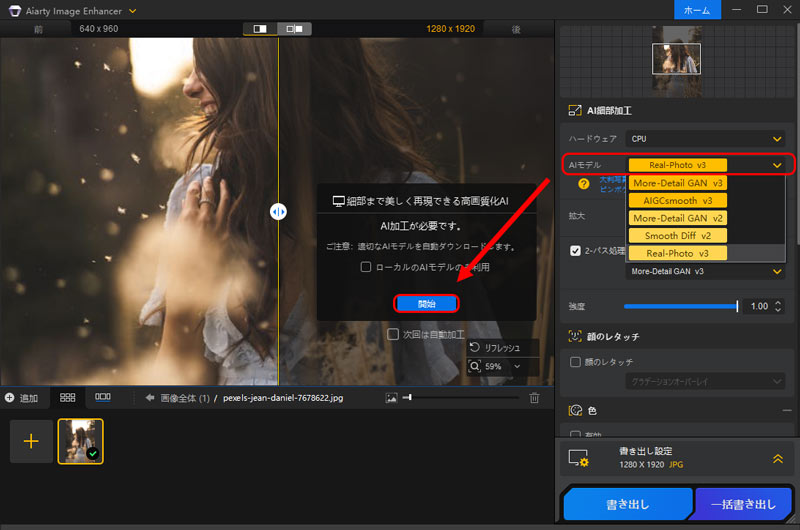
Task: Click file name pexels-jean-daniel-7678622.jpg
Action: [283, 398]
